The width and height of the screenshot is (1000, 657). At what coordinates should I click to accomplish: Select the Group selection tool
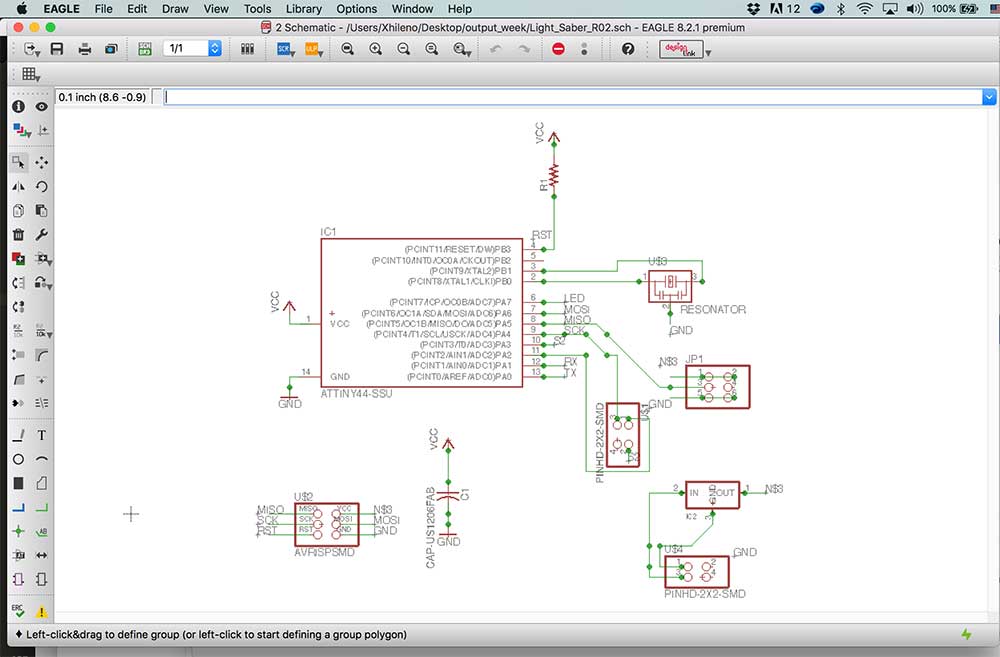click(x=18, y=163)
